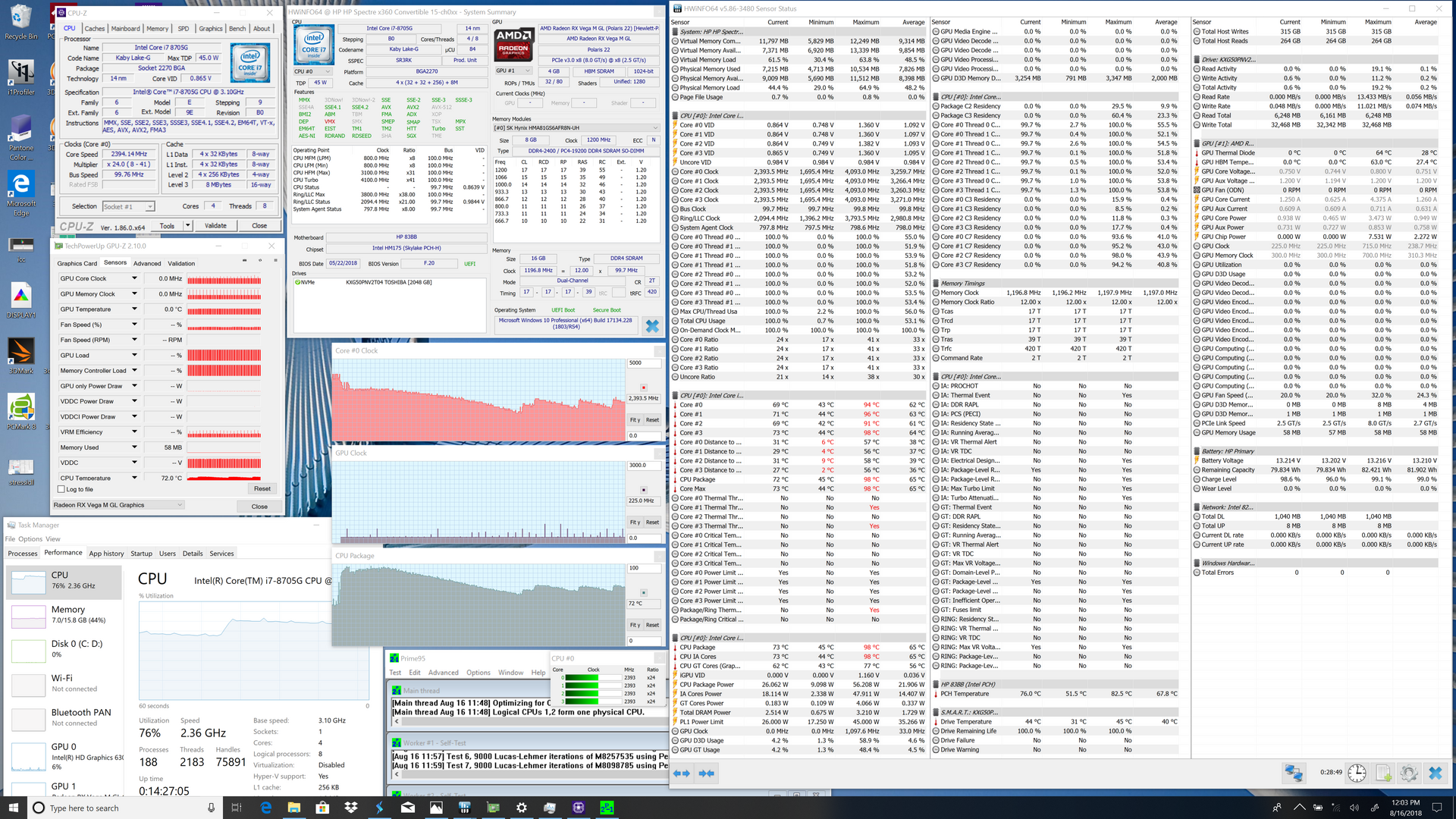This screenshot has width=1456, height=819.
Task: Open 3DMark desktop shortcut
Action: point(20,356)
